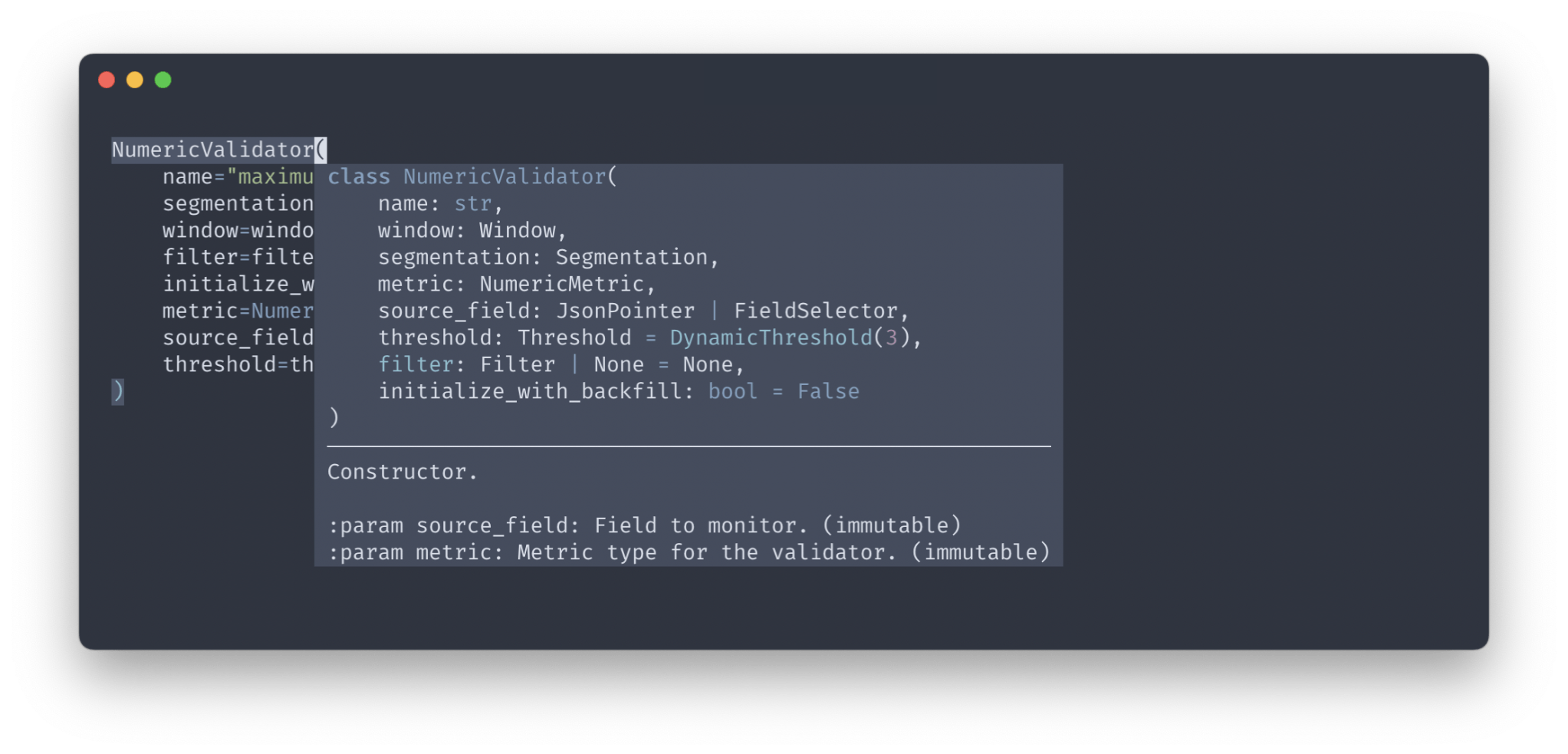The height and width of the screenshot is (754, 1568).
Task: Click the str type in the signature
Action: pyautogui.click(x=472, y=204)
